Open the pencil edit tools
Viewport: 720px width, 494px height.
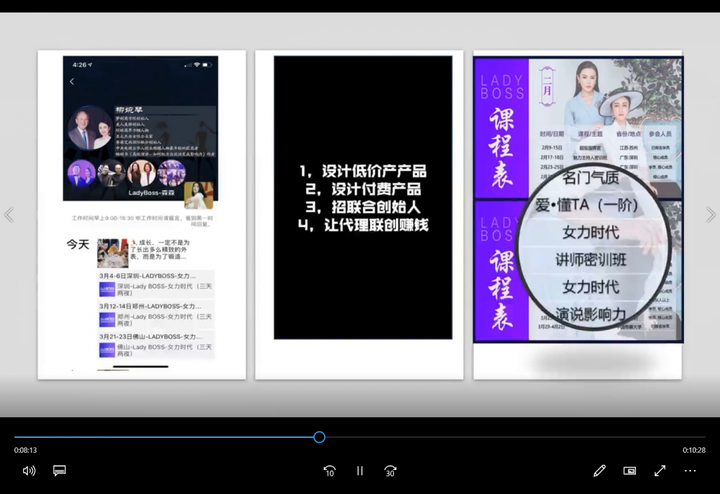point(599,471)
